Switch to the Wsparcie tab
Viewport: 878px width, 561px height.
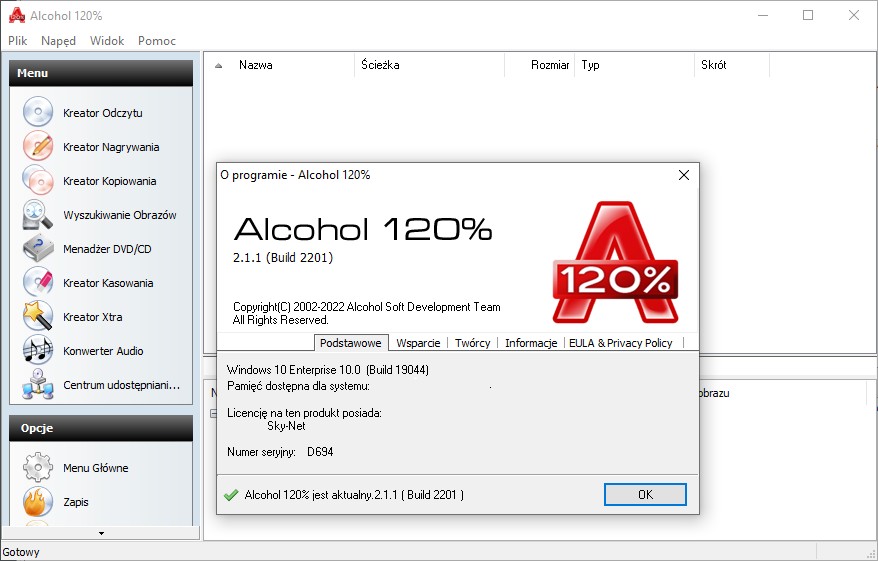pyautogui.click(x=418, y=343)
